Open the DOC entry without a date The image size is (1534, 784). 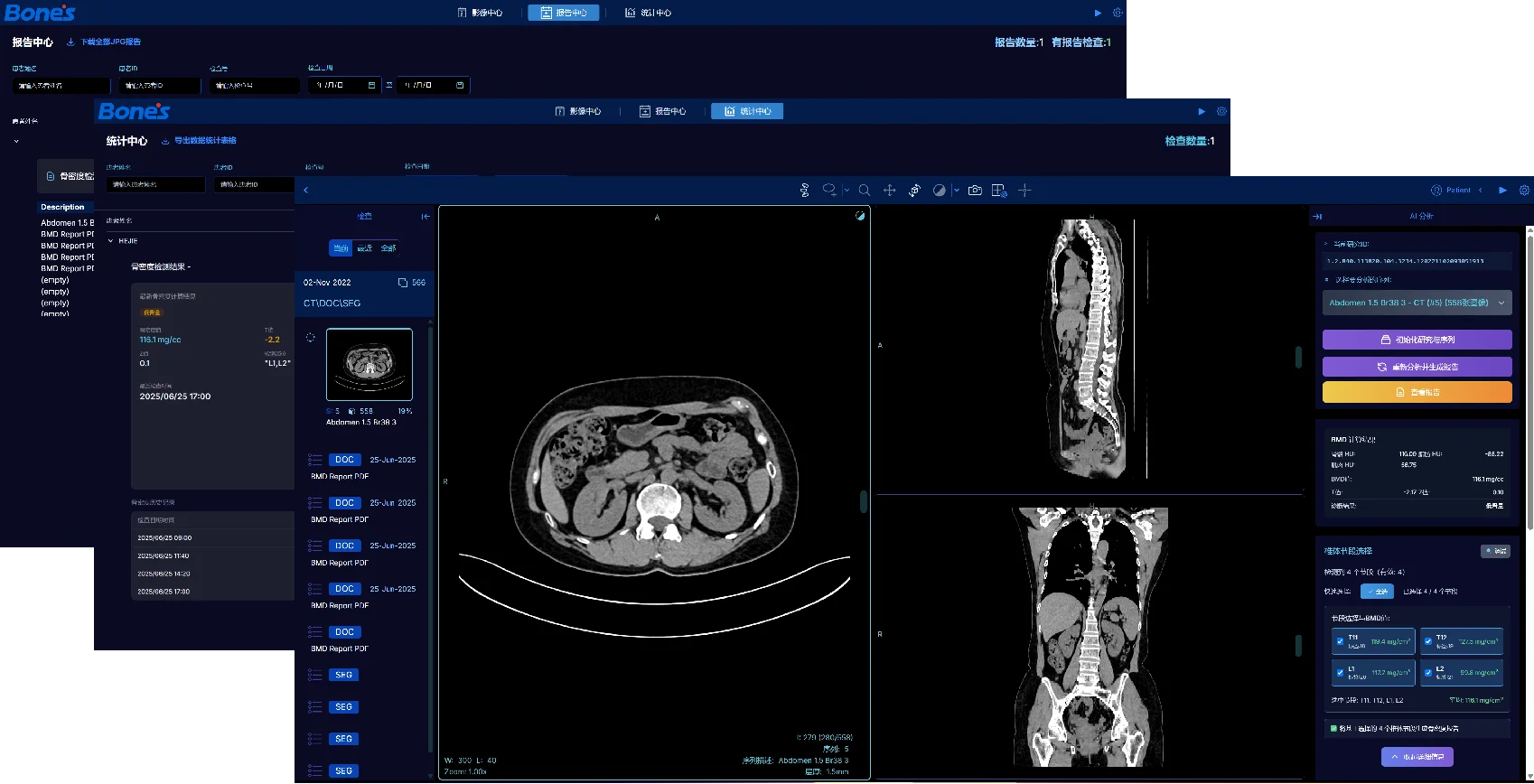344,632
